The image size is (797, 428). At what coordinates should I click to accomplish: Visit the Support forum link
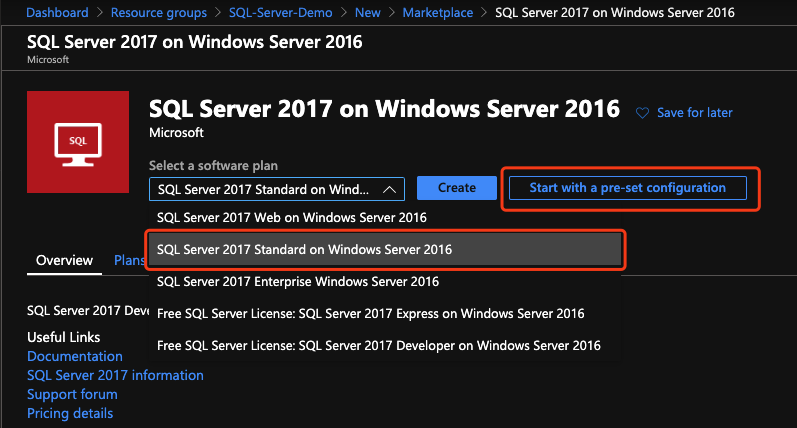pos(72,394)
